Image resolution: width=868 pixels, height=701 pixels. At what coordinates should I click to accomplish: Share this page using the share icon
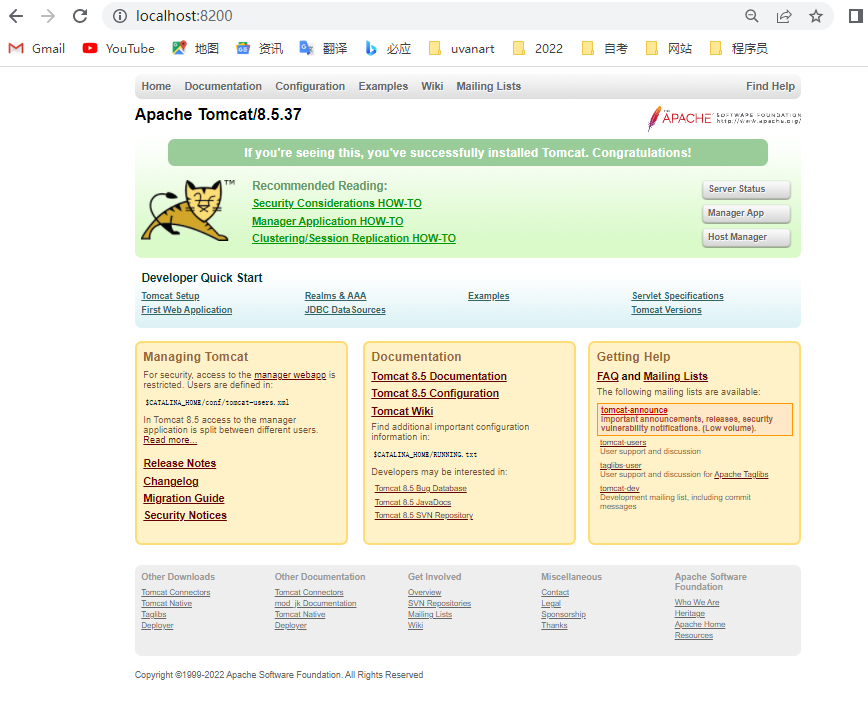click(784, 16)
